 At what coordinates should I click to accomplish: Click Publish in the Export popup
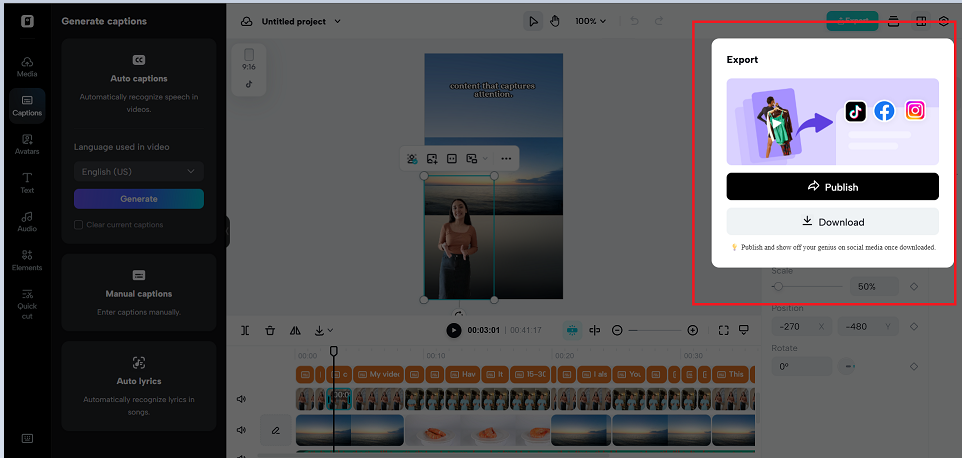[833, 186]
